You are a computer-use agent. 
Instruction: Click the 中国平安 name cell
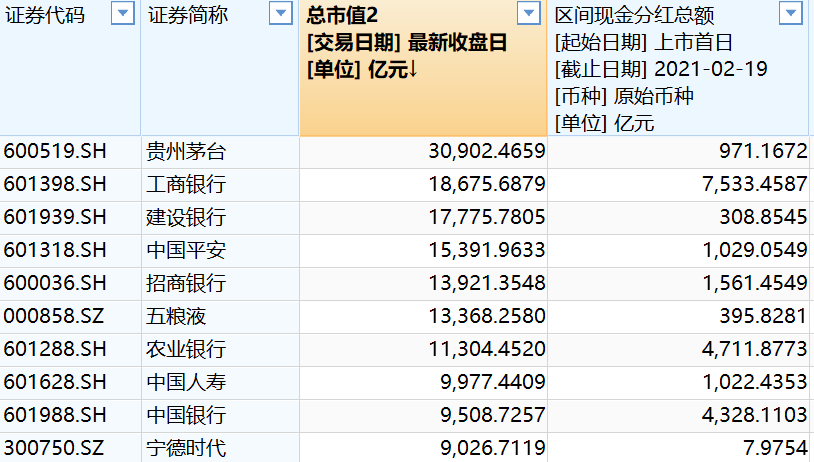coord(220,250)
